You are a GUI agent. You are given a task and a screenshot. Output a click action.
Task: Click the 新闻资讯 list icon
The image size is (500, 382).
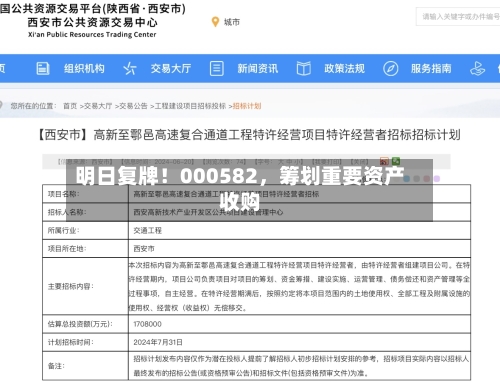coord(217,69)
